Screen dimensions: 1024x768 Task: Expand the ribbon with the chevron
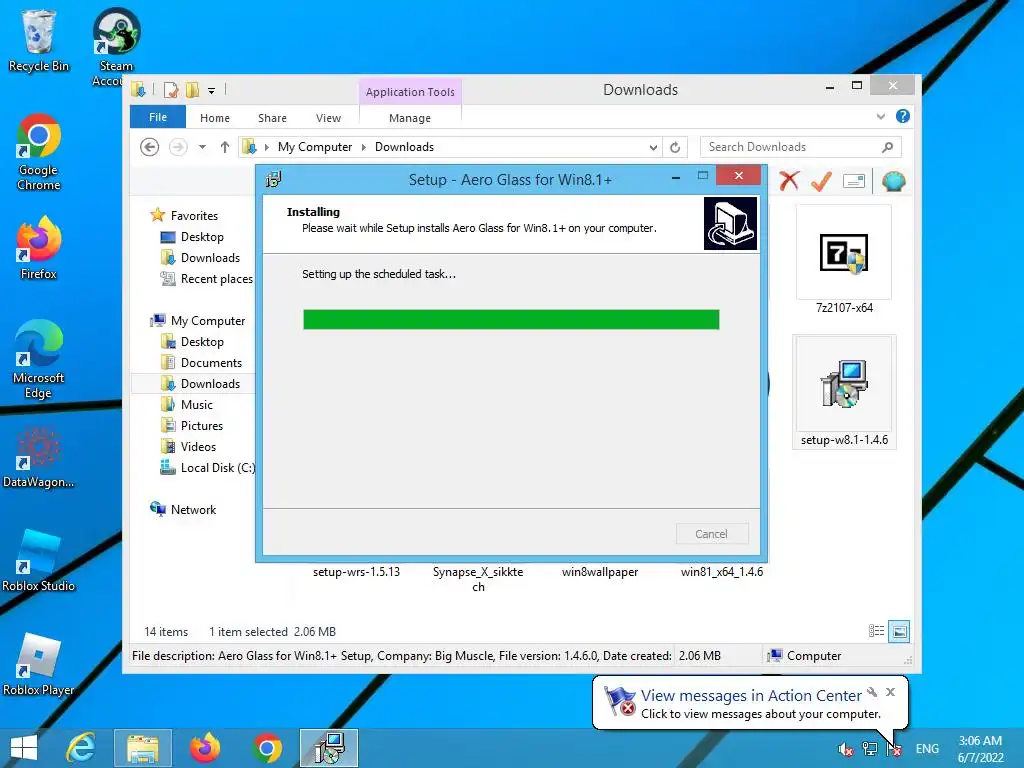(x=880, y=116)
